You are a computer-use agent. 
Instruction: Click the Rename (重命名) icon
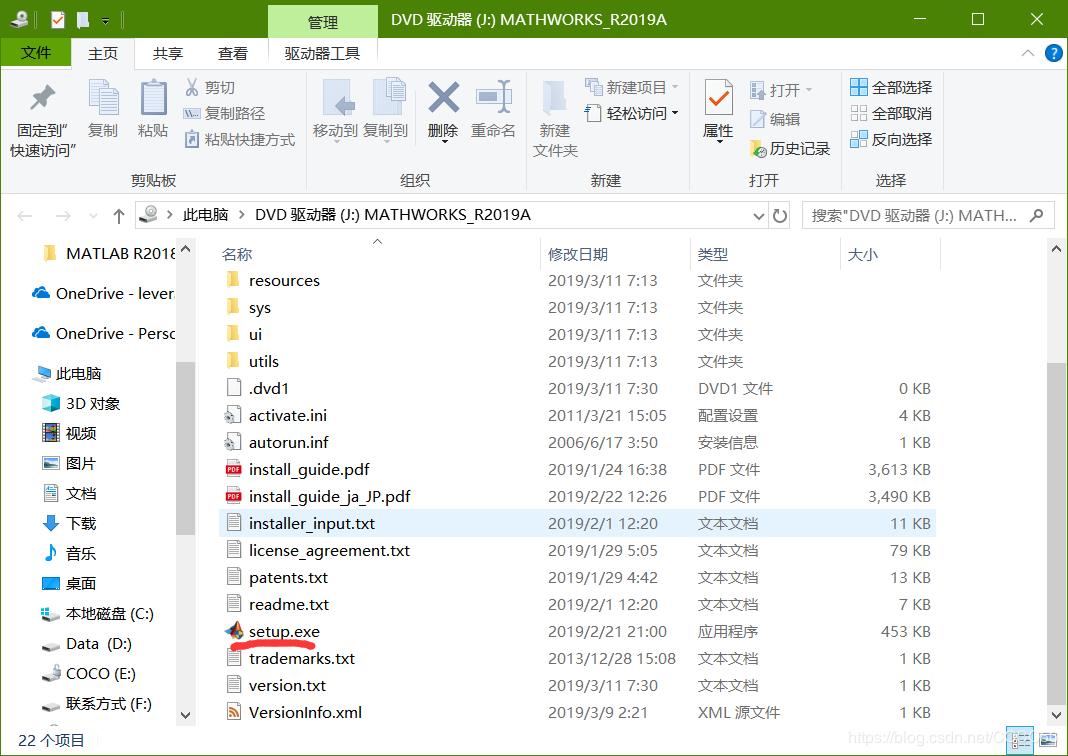click(x=494, y=97)
